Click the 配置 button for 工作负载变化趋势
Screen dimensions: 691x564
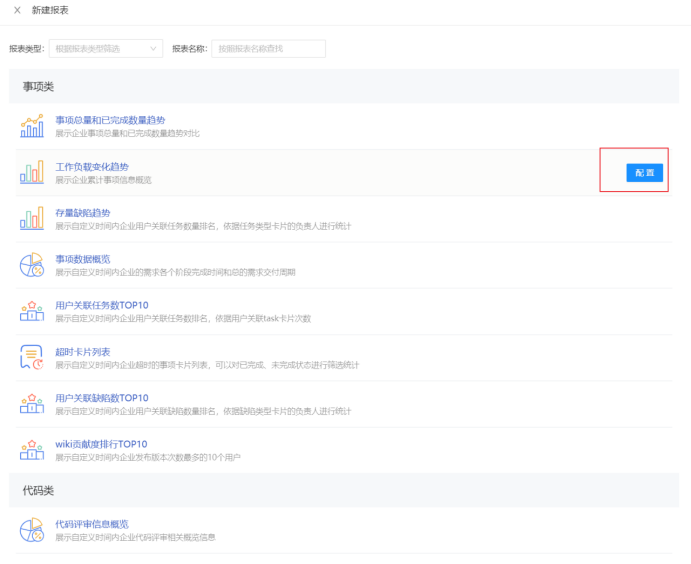click(644, 173)
